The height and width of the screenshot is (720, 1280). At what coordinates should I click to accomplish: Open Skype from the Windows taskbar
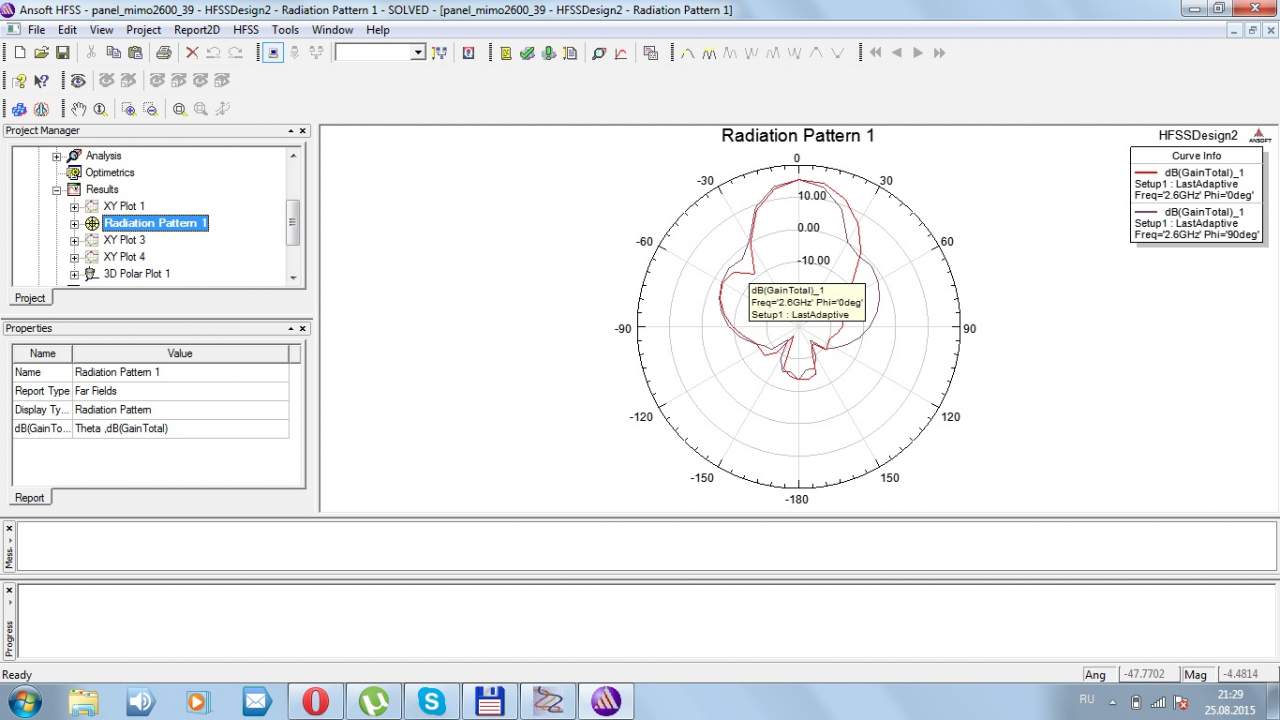coord(432,701)
